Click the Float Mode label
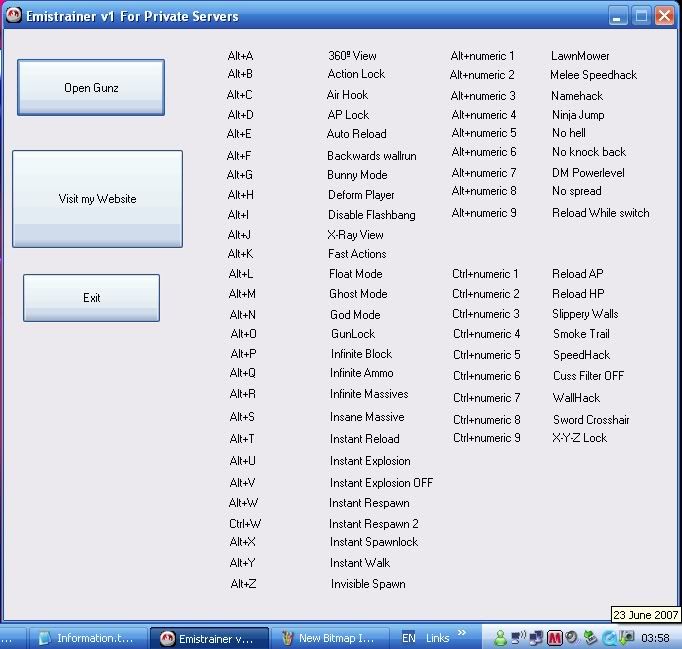The width and height of the screenshot is (682, 649). coord(356,274)
